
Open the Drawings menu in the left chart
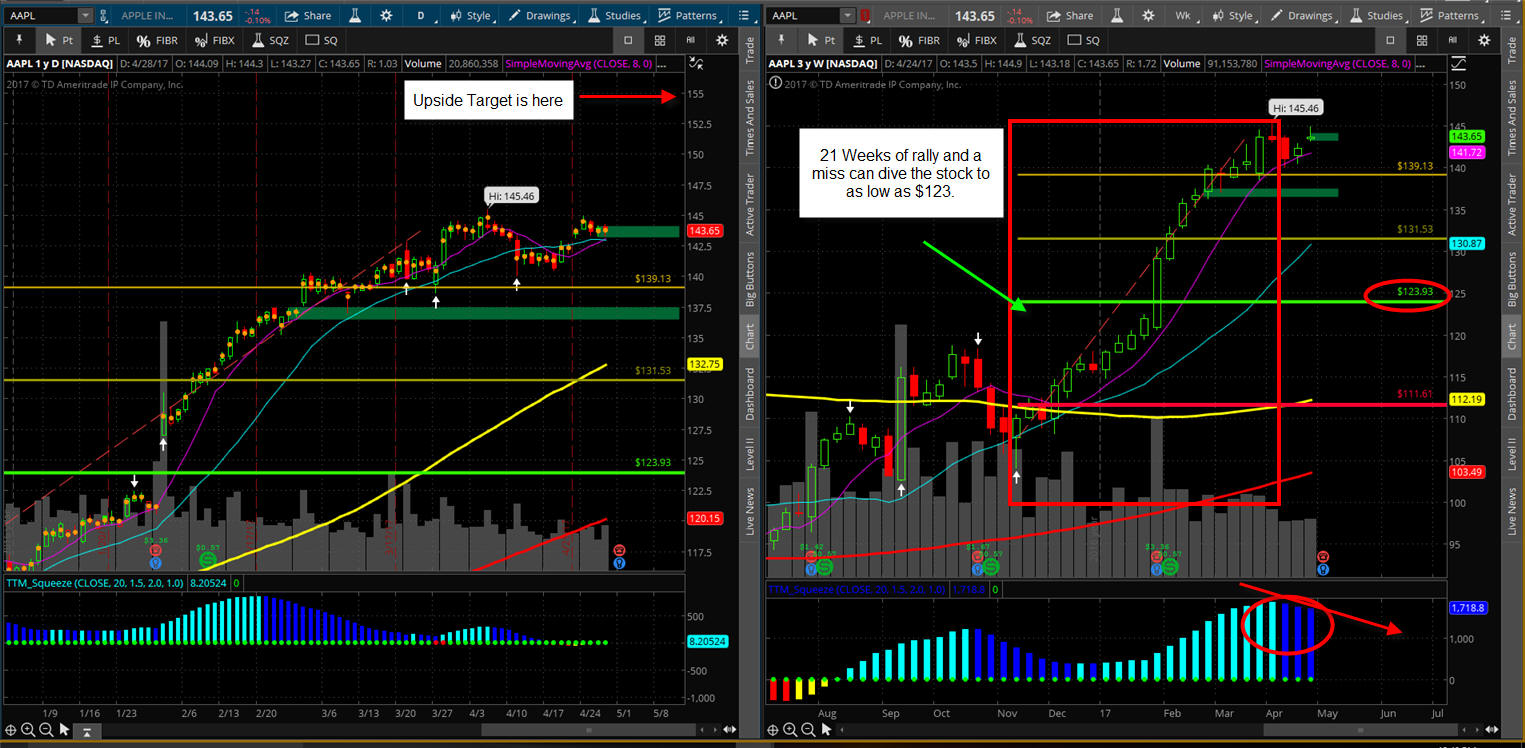coord(541,15)
